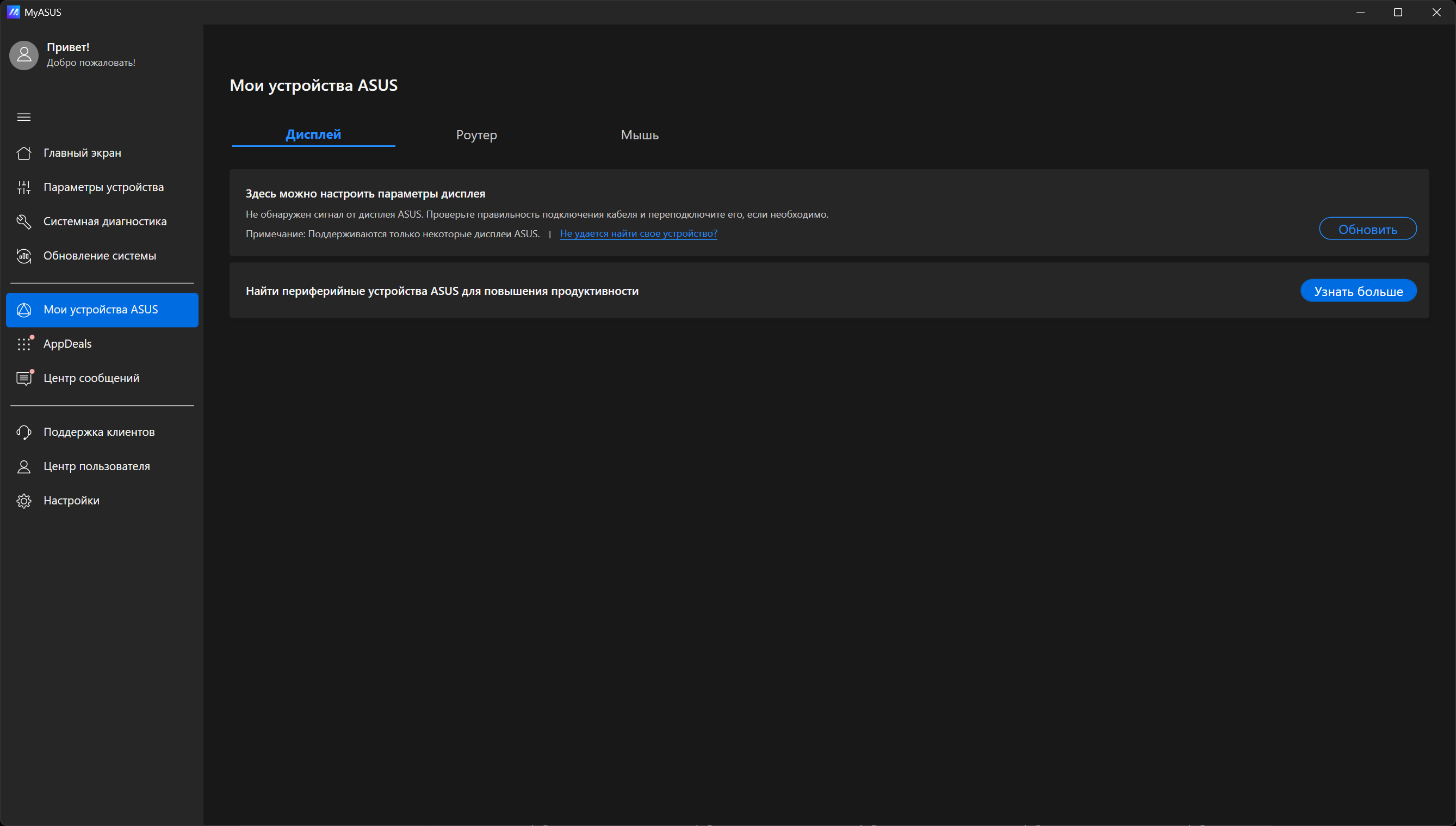Click text Здесь можно настроить параметры дисплея
The image size is (1456, 826).
[365, 194]
